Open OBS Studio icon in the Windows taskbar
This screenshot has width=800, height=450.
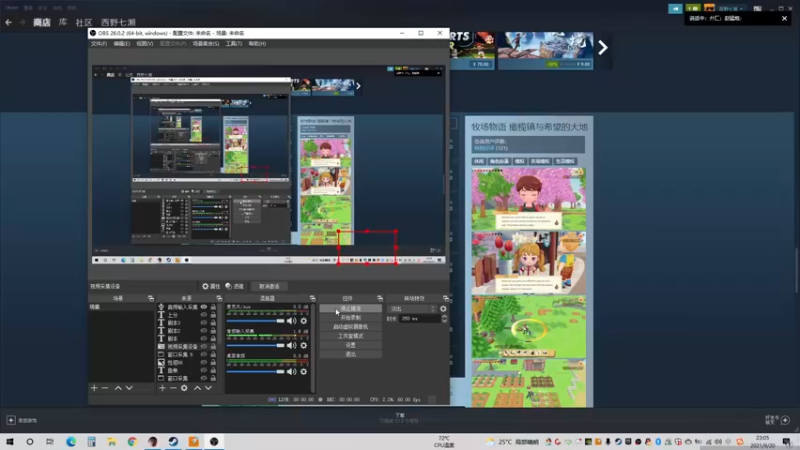coord(214,441)
